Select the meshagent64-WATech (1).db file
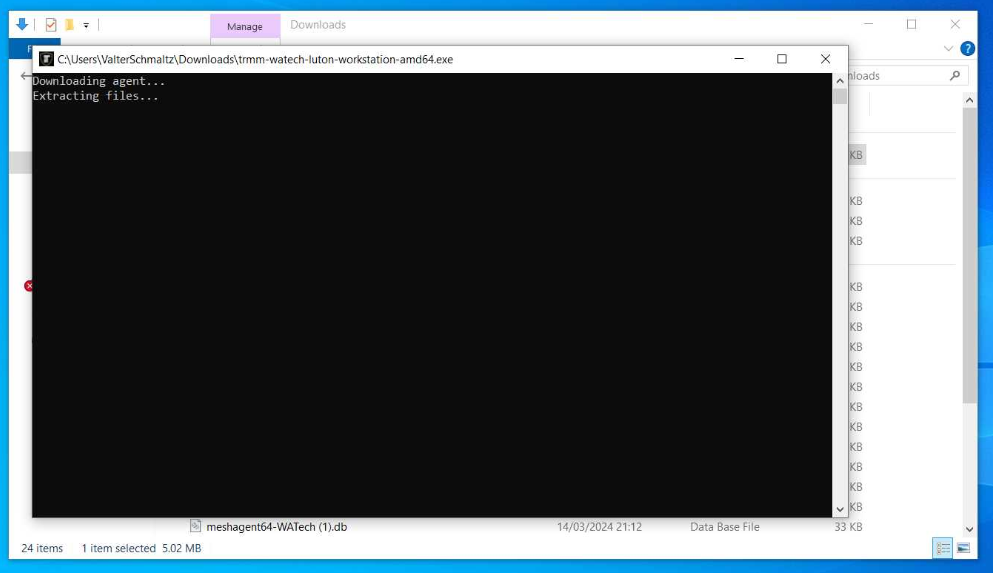This screenshot has width=993, height=573. pos(277,527)
